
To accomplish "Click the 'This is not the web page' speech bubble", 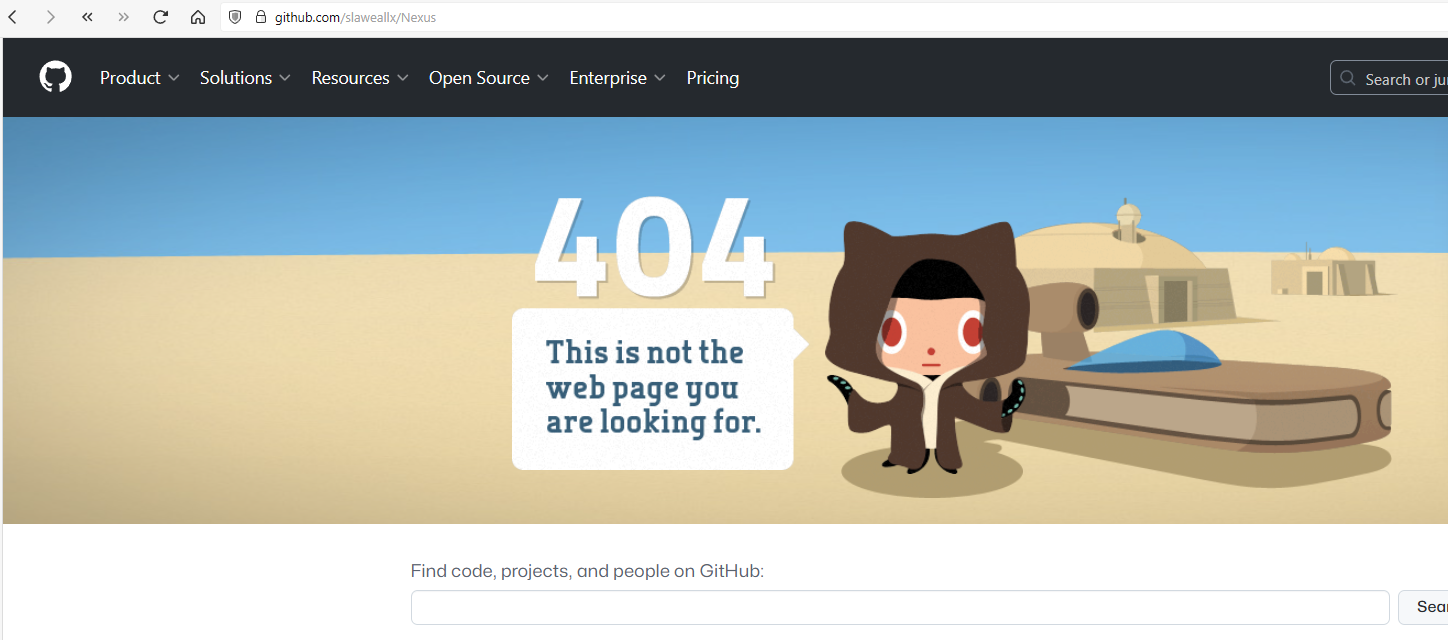I will (x=660, y=388).
